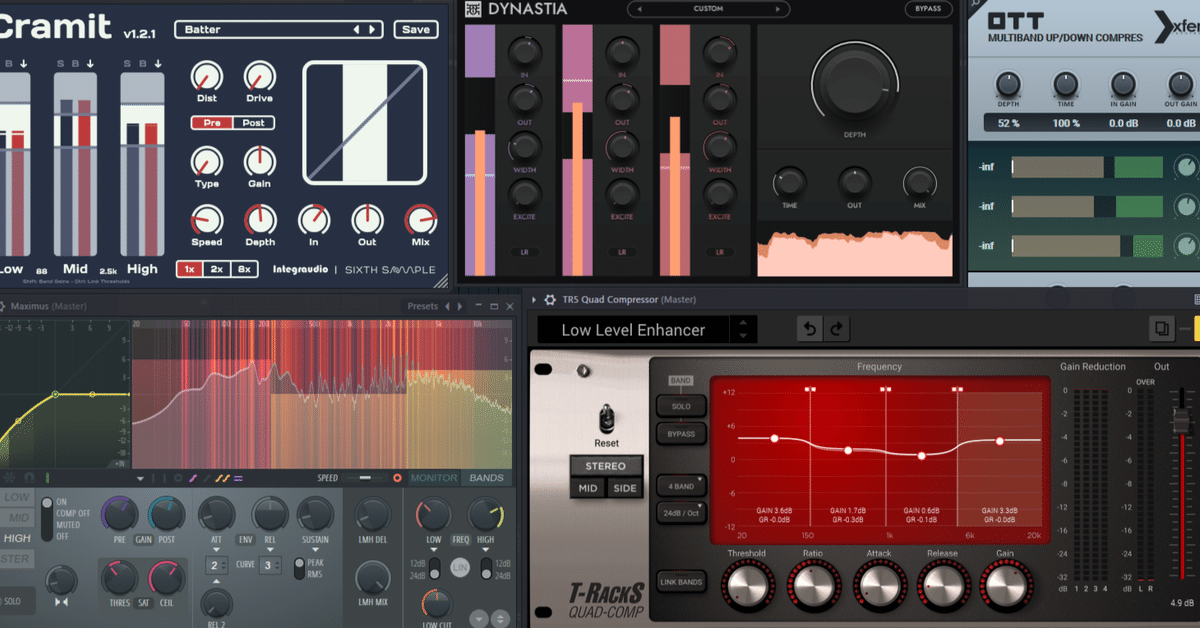Click the Maximus band state ON/OFF switch
This screenshot has width=1200, height=628.
click(45, 517)
